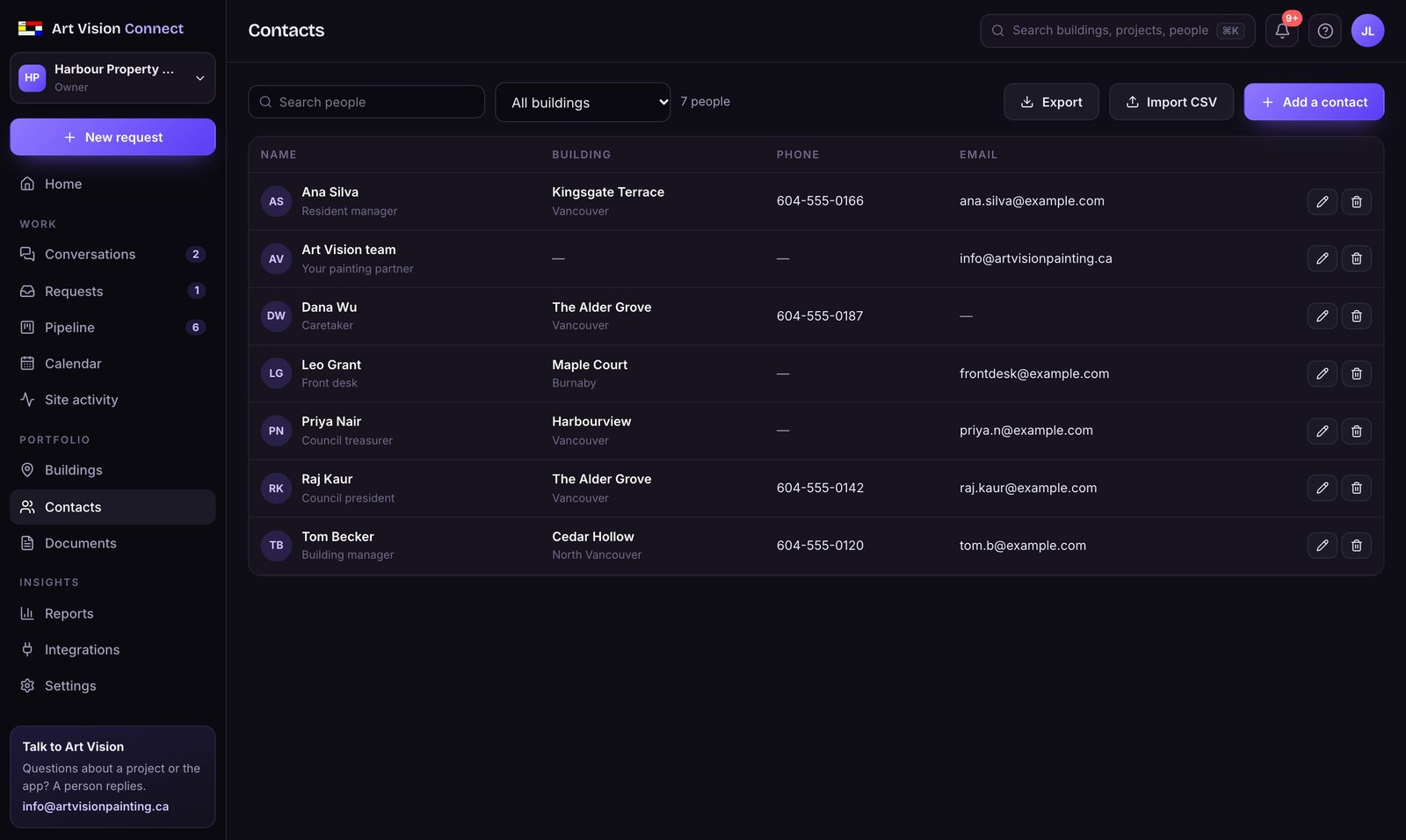The height and width of the screenshot is (840, 1406).
Task: Click ana.silva@example.com email cell
Action: 1032,201
